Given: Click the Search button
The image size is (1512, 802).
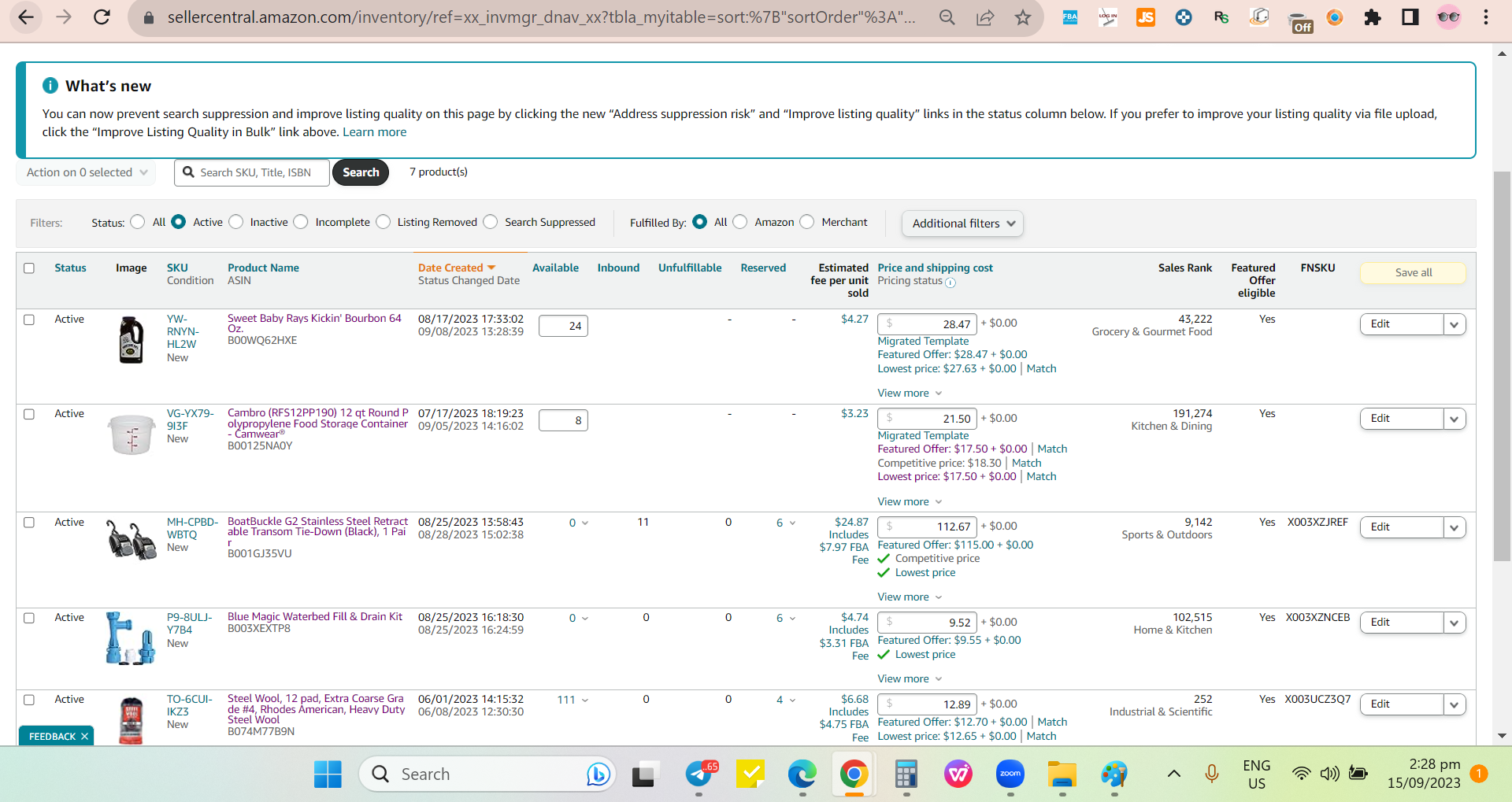Looking at the screenshot, I should 361,172.
